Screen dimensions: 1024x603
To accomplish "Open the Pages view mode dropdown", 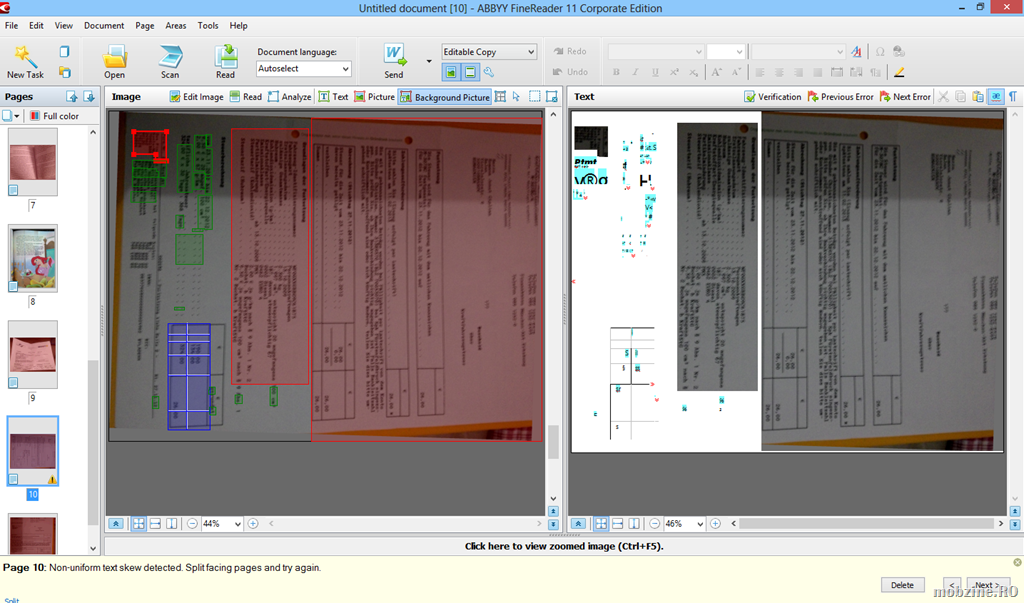I will 11,116.
